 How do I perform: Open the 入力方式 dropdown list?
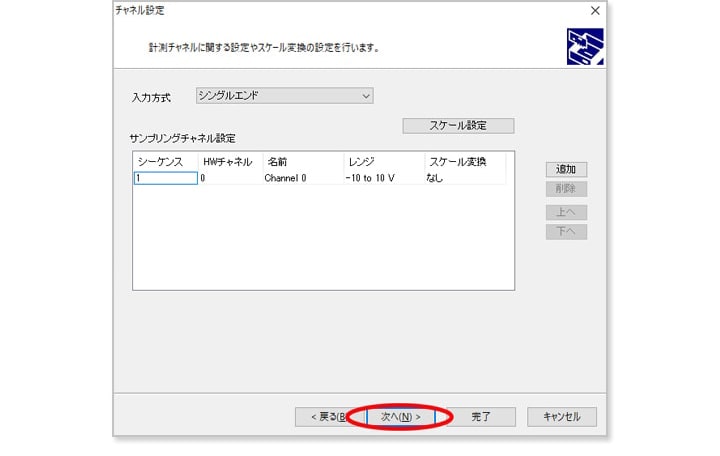coord(284,96)
